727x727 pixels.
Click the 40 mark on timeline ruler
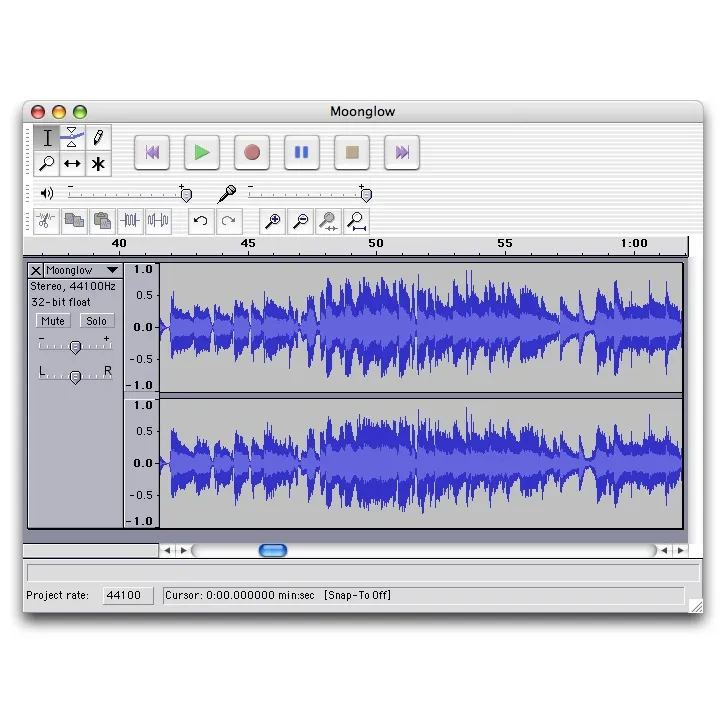(x=119, y=243)
